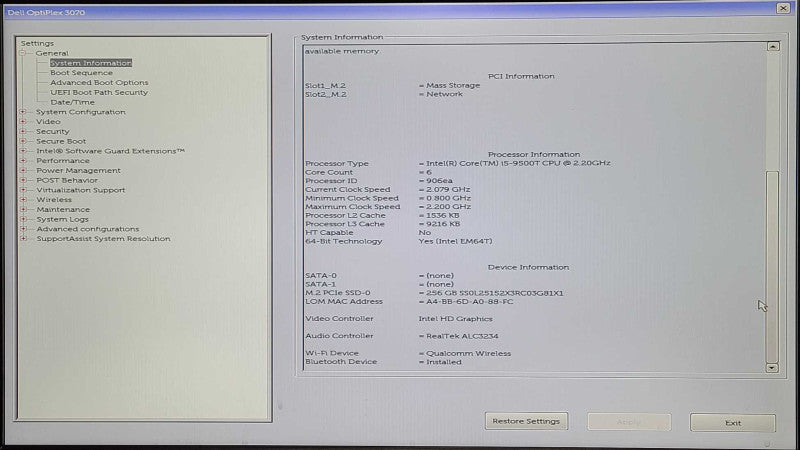
Task: Select the Video category label
Action: click(48, 121)
